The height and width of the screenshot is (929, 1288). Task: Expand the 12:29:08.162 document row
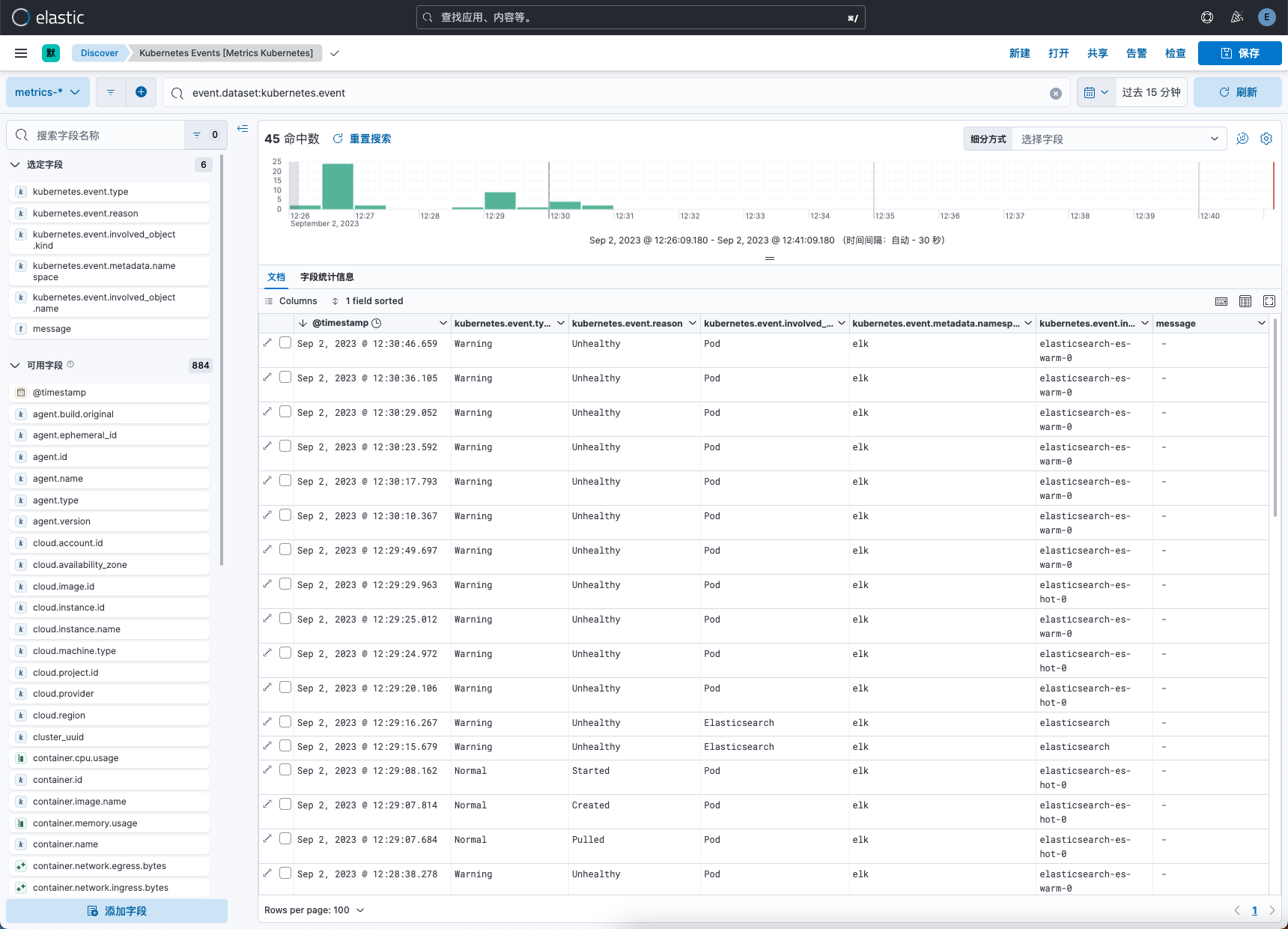click(267, 769)
